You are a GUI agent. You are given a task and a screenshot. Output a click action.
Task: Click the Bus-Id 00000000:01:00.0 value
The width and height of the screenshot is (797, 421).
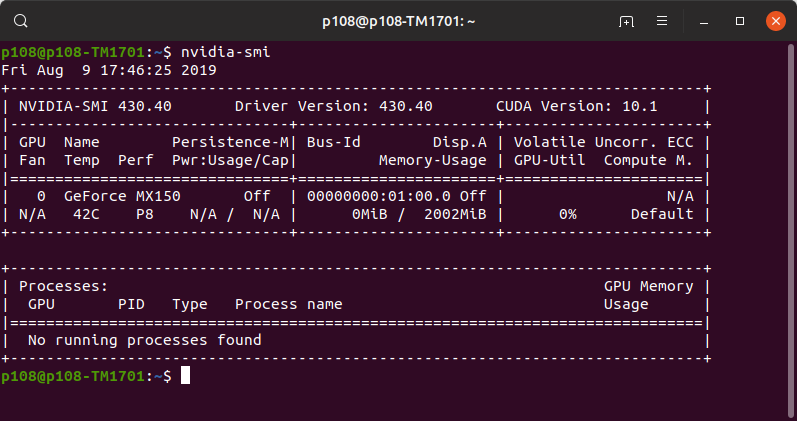pyautogui.click(x=379, y=196)
